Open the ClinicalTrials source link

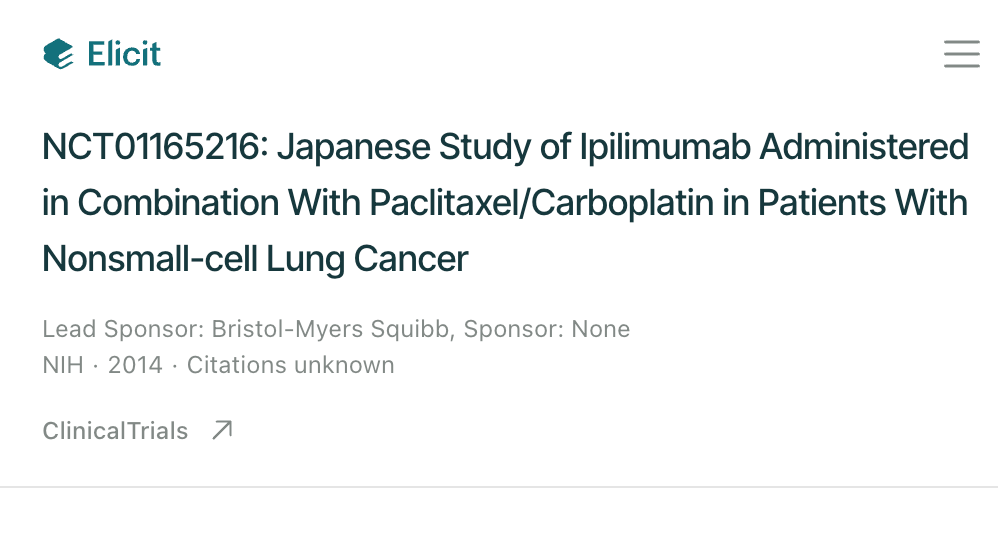click(115, 431)
